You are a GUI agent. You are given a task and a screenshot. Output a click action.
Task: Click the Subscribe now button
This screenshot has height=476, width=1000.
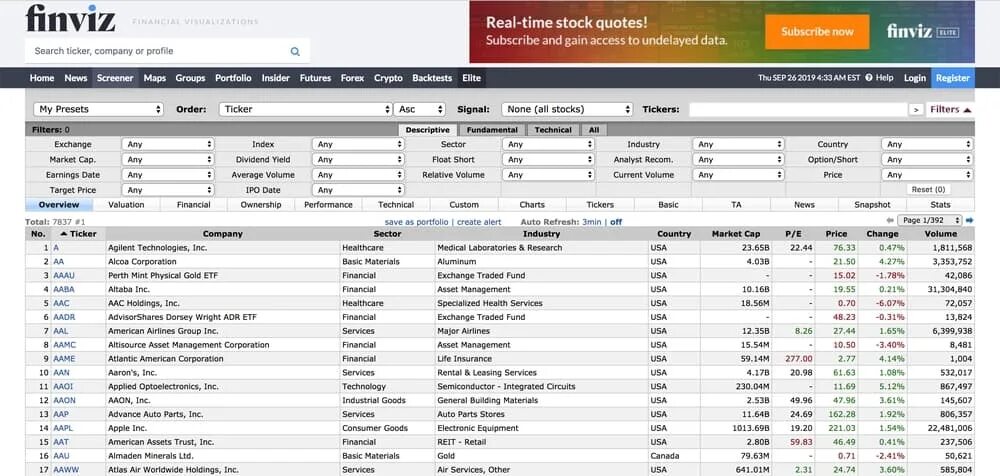click(x=817, y=31)
